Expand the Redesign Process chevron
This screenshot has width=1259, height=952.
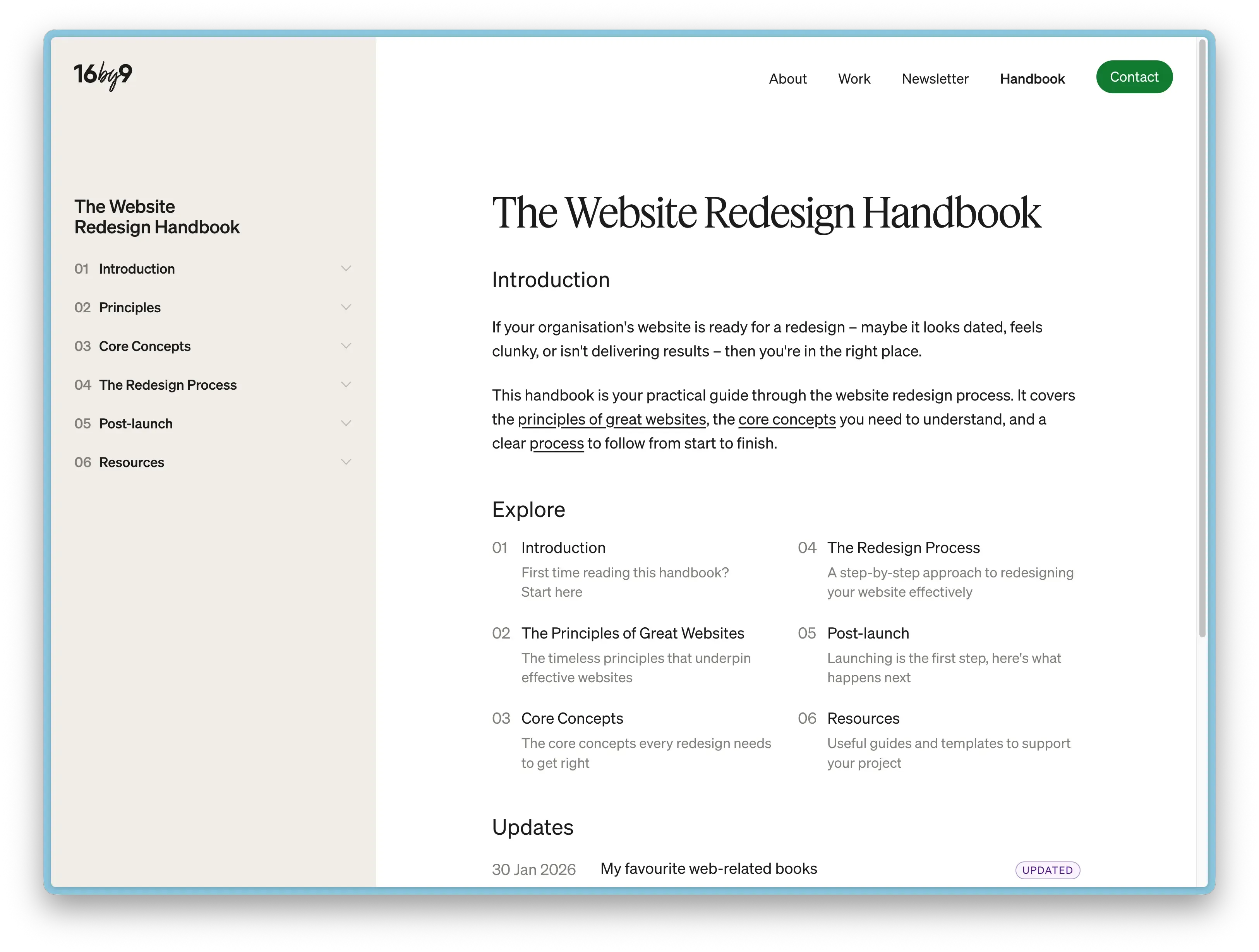pos(346,384)
